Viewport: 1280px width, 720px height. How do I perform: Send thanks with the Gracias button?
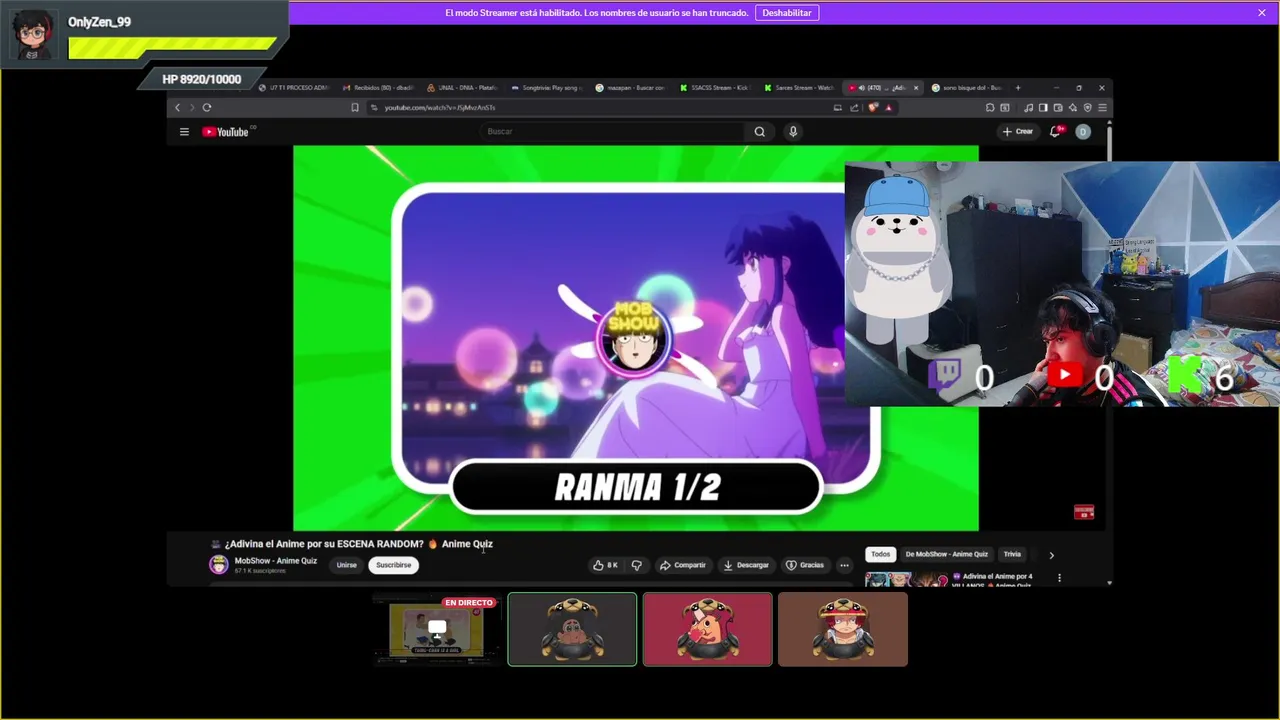805,565
